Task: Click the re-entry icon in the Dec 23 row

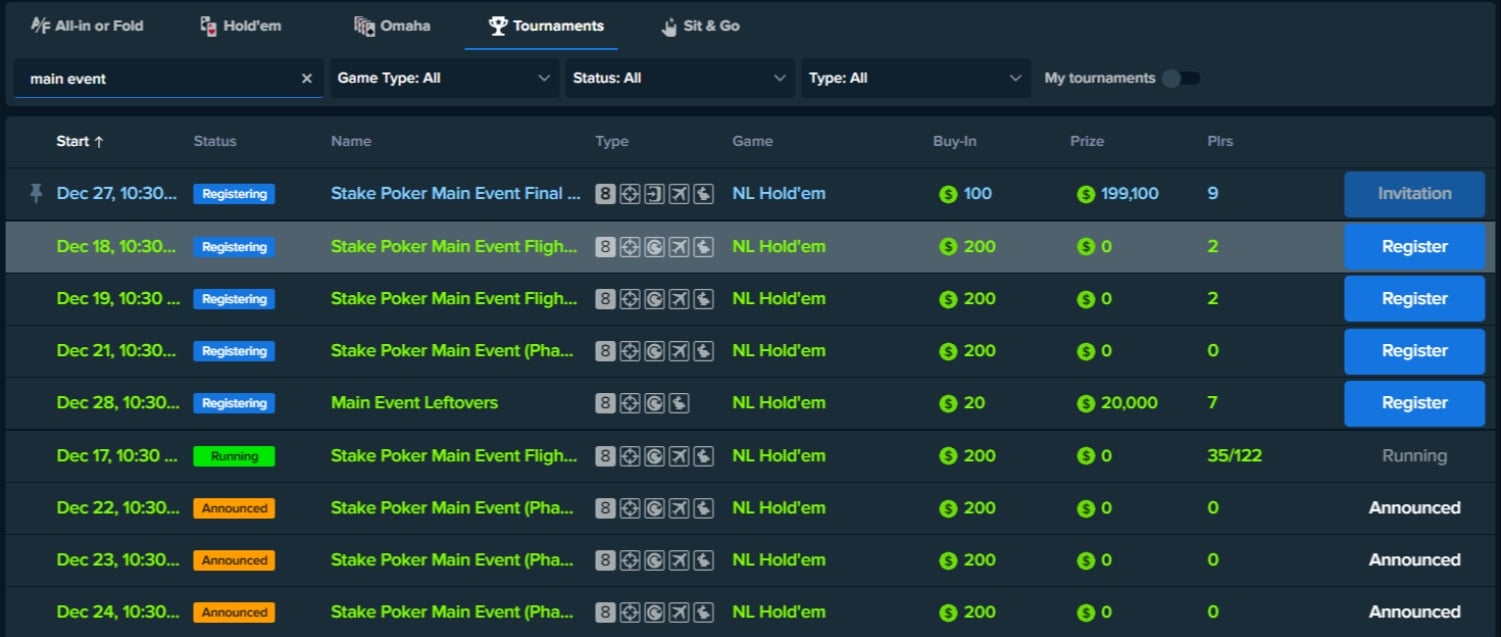Action: click(654, 560)
